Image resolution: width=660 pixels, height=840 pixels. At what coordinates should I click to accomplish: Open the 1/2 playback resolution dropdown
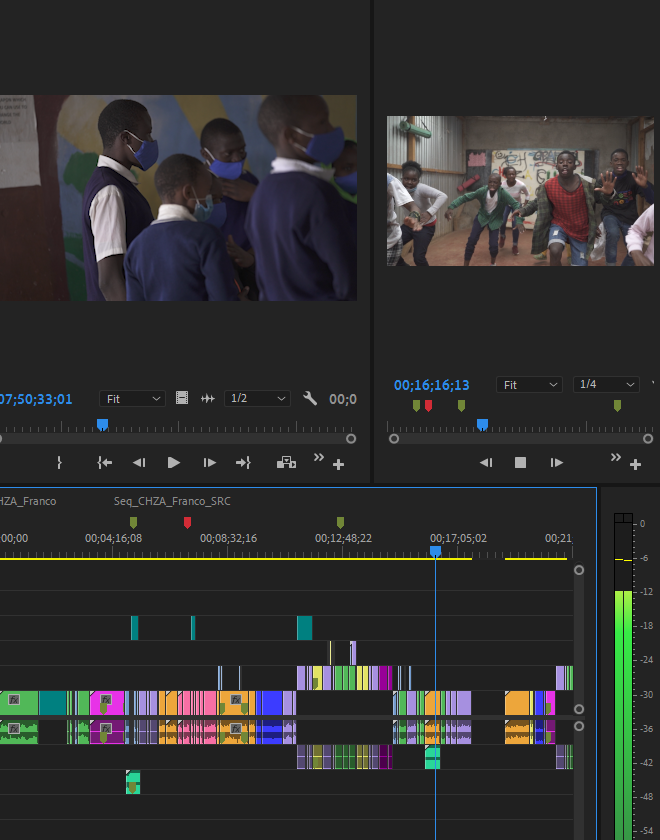click(257, 399)
